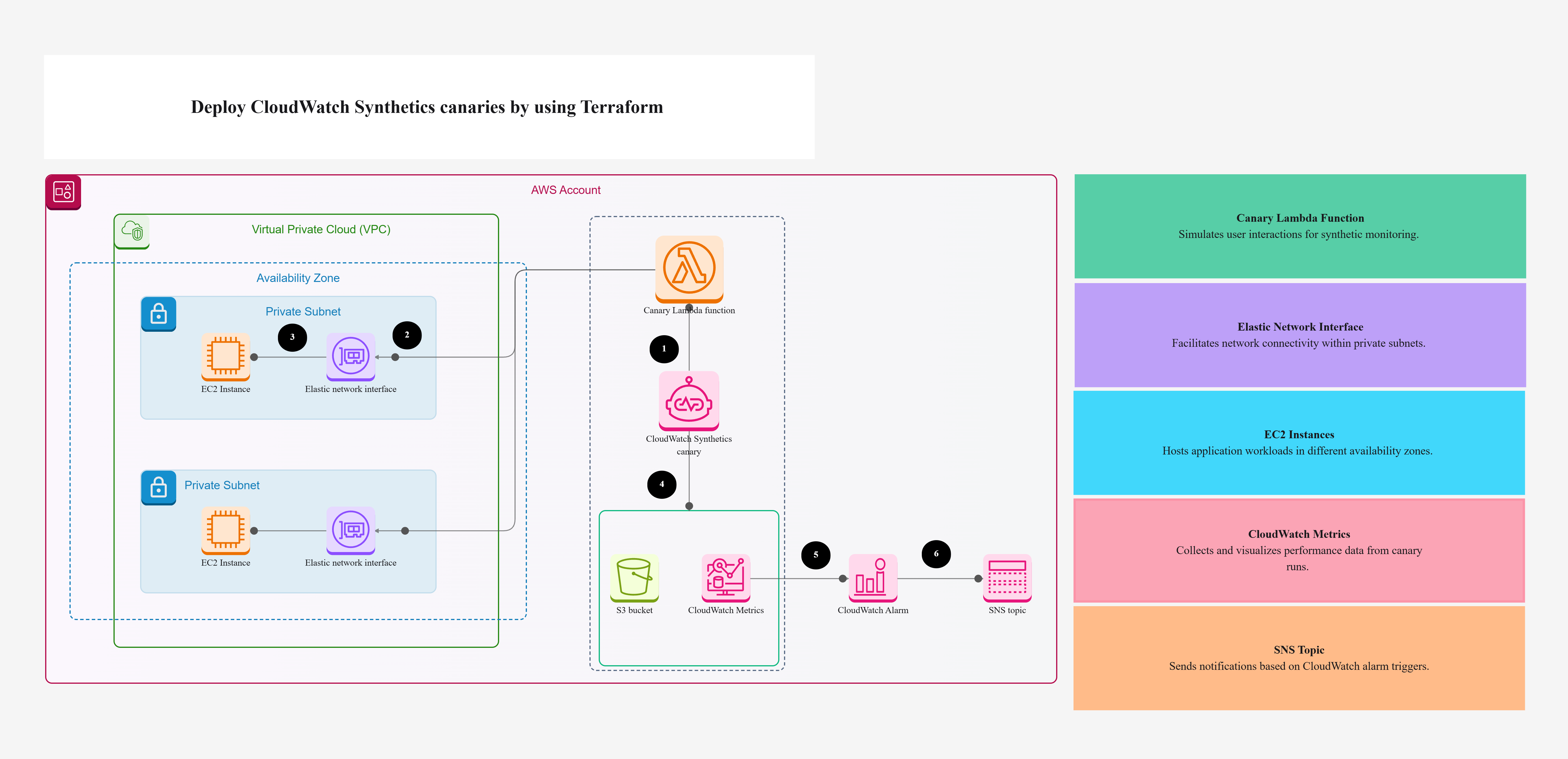Click the EC2 Instance icon in upper subnet
Image resolution: width=1568 pixels, height=759 pixels.
pos(226,357)
